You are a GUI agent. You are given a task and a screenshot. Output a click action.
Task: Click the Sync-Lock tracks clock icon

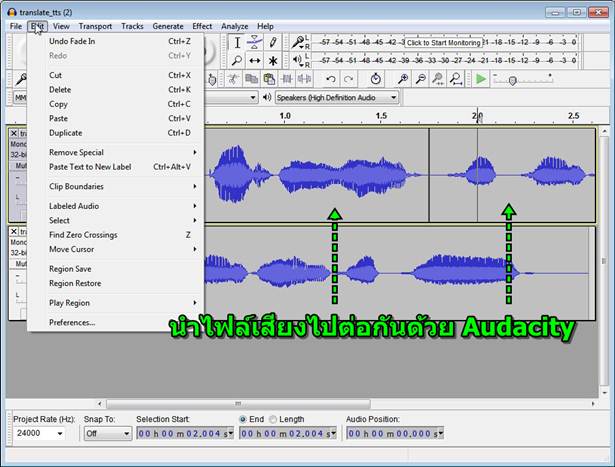(x=375, y=79)
